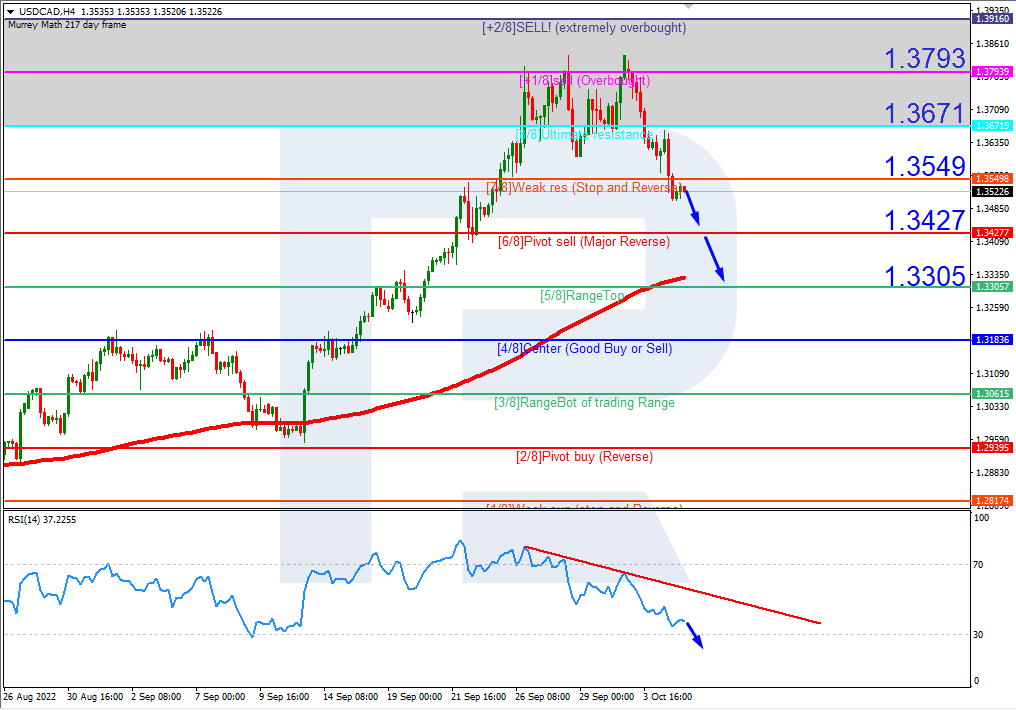Select the cyan 1.36719 price tag

click(993, 127)
